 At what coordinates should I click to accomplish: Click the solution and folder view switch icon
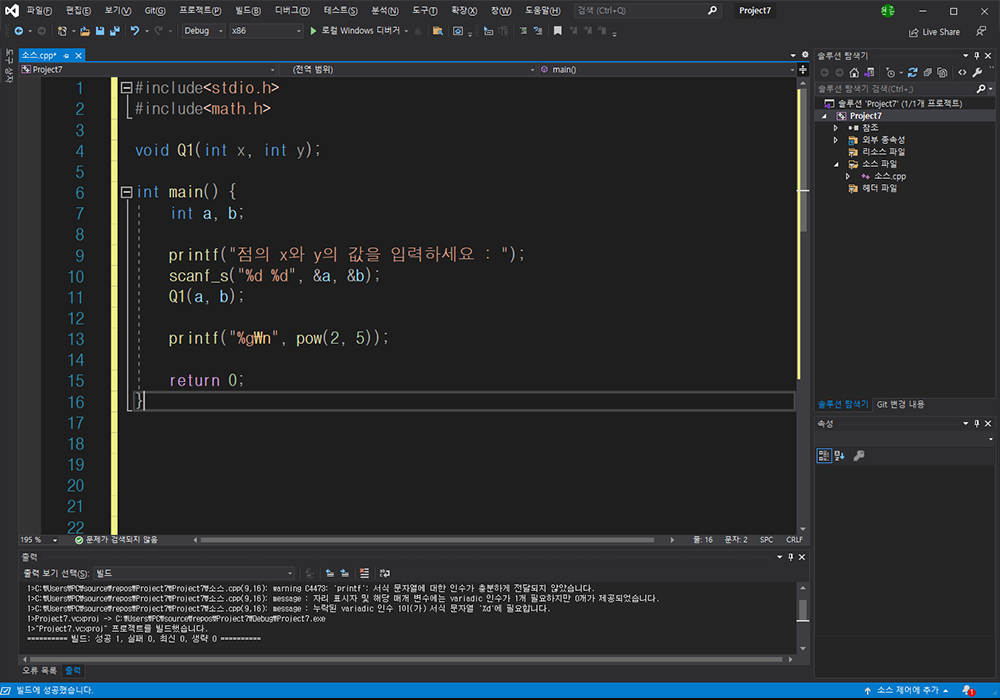[x=869, y=73]
